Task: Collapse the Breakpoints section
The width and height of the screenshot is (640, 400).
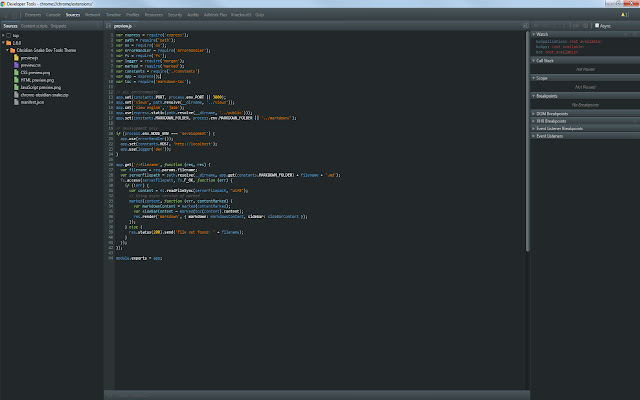Action: point(533,96)
